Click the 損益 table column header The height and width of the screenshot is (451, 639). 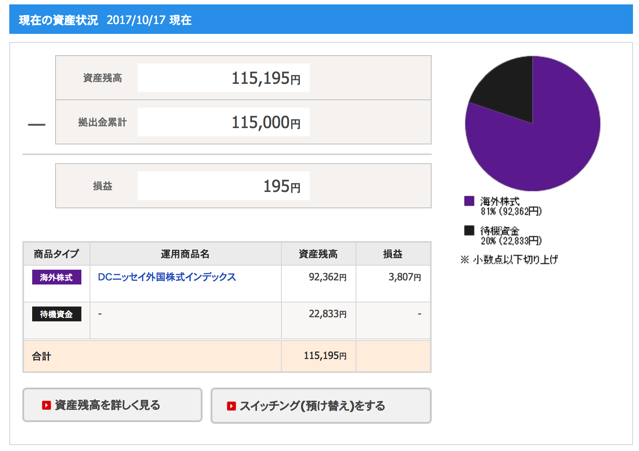pos(393,254)
